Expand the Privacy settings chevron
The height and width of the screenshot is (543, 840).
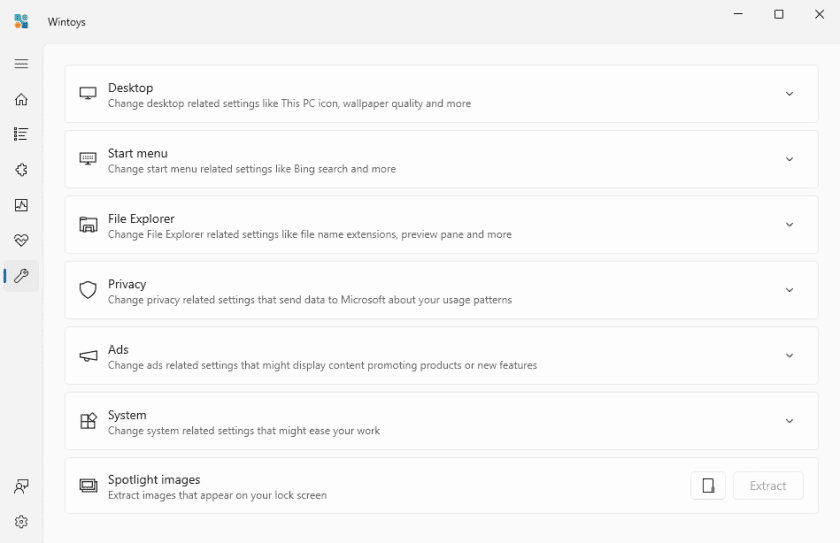789,291
